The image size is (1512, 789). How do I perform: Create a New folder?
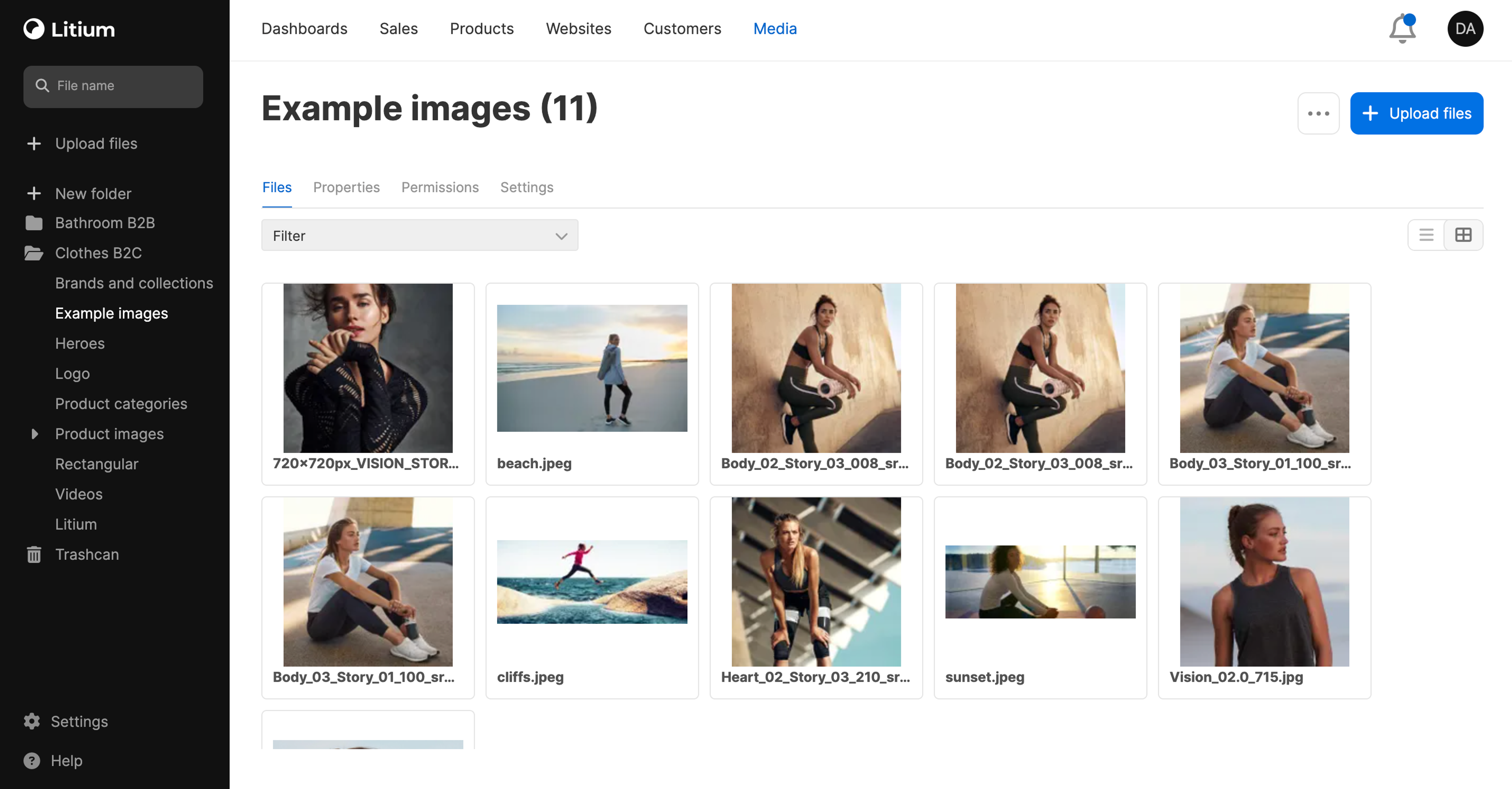coord(93,193)
